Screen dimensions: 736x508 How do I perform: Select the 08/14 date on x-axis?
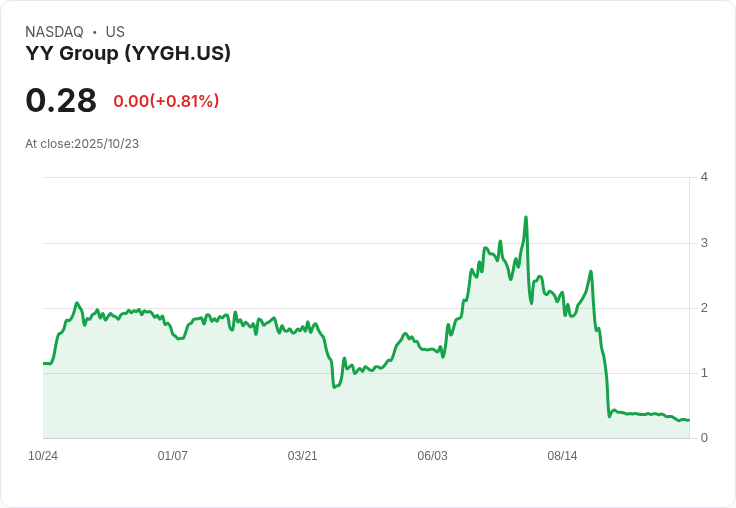(562, 456)
